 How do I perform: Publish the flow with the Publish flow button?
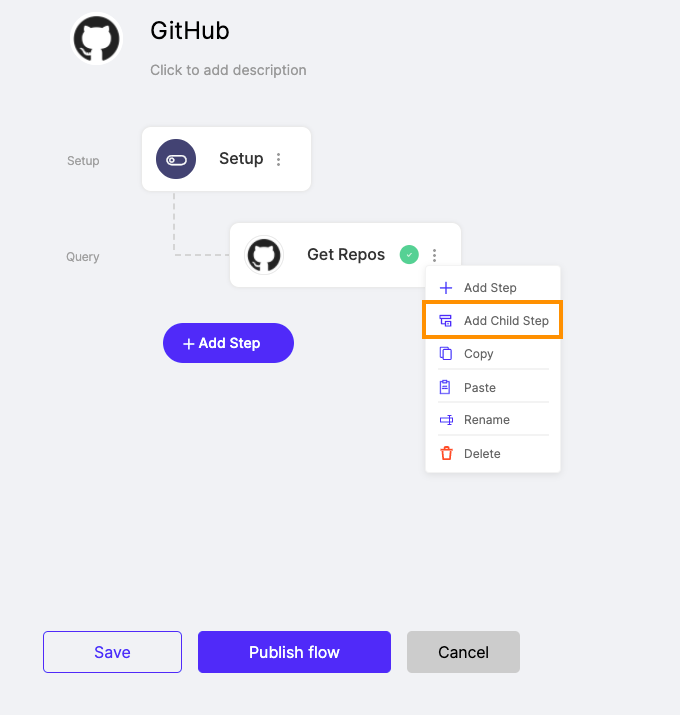pos(294,652)
